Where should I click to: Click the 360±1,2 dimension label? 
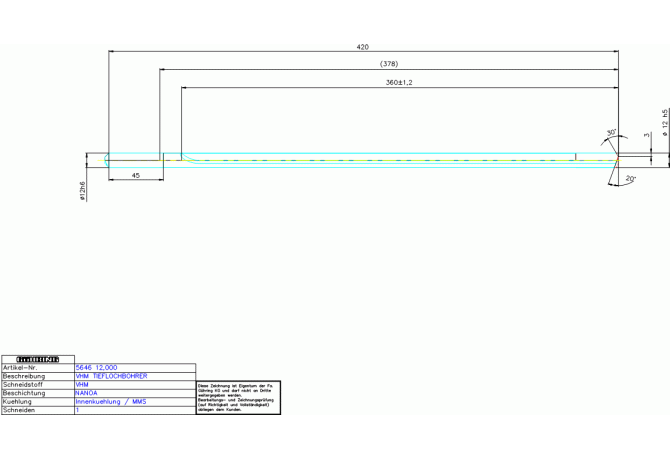[399, 82]
